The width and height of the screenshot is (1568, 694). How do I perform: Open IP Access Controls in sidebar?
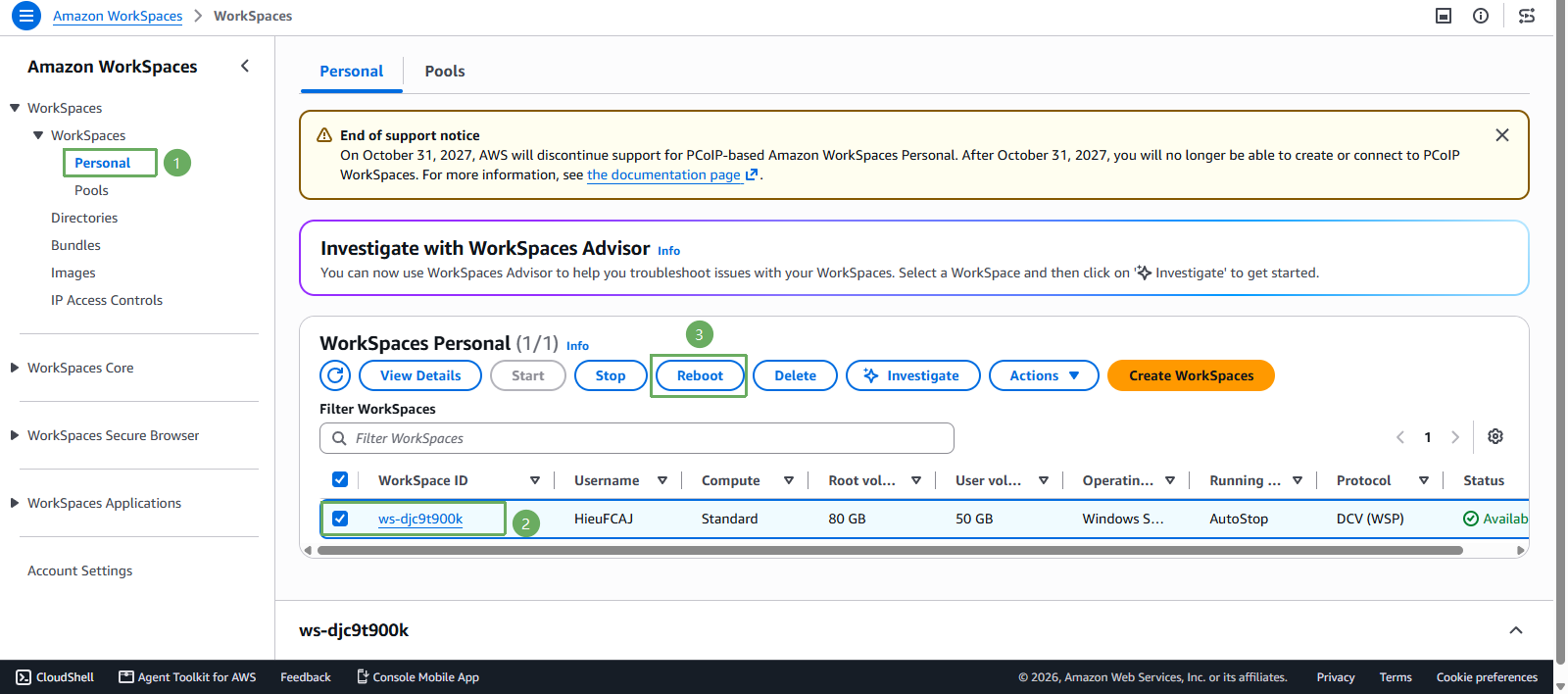(x=107, y=300)
